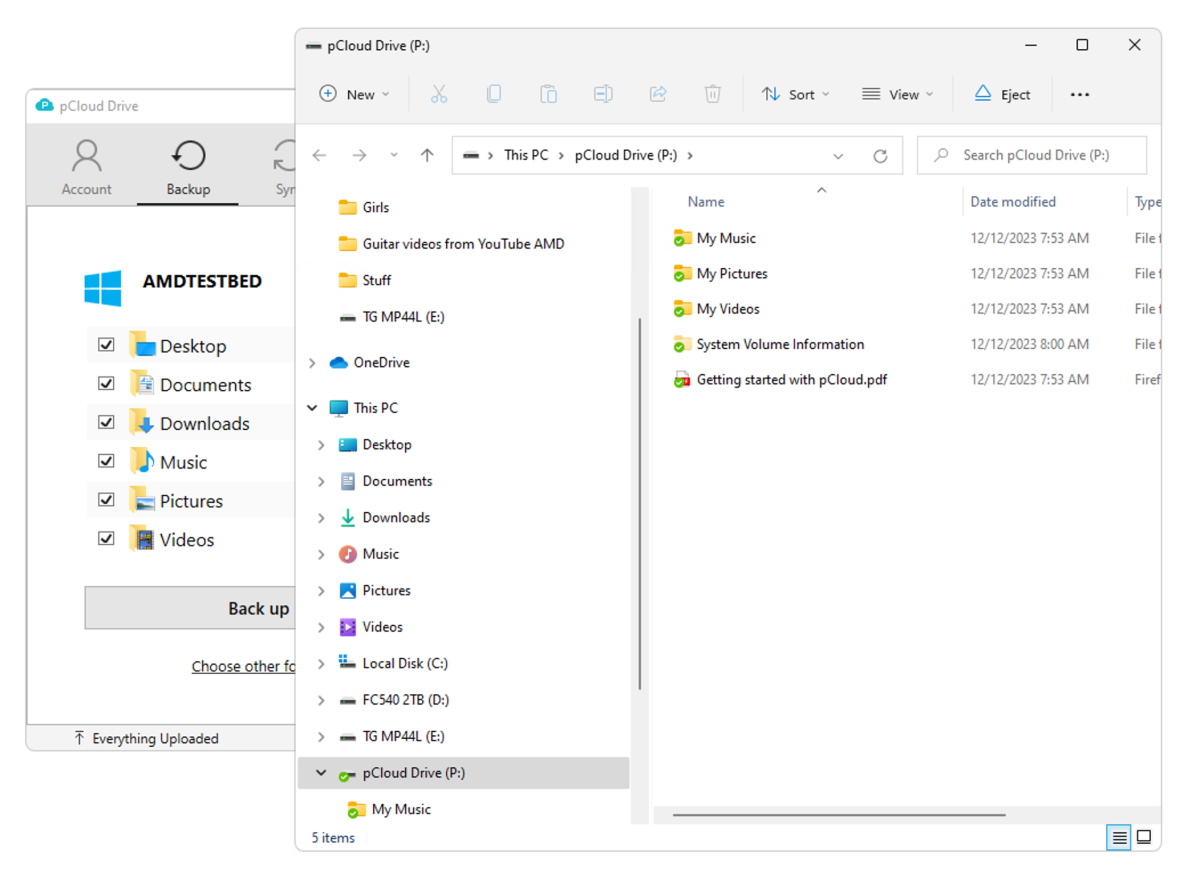The image size is (1200, 877).
Task: Open the New dropdown menu
Action: tap(354, 94)
